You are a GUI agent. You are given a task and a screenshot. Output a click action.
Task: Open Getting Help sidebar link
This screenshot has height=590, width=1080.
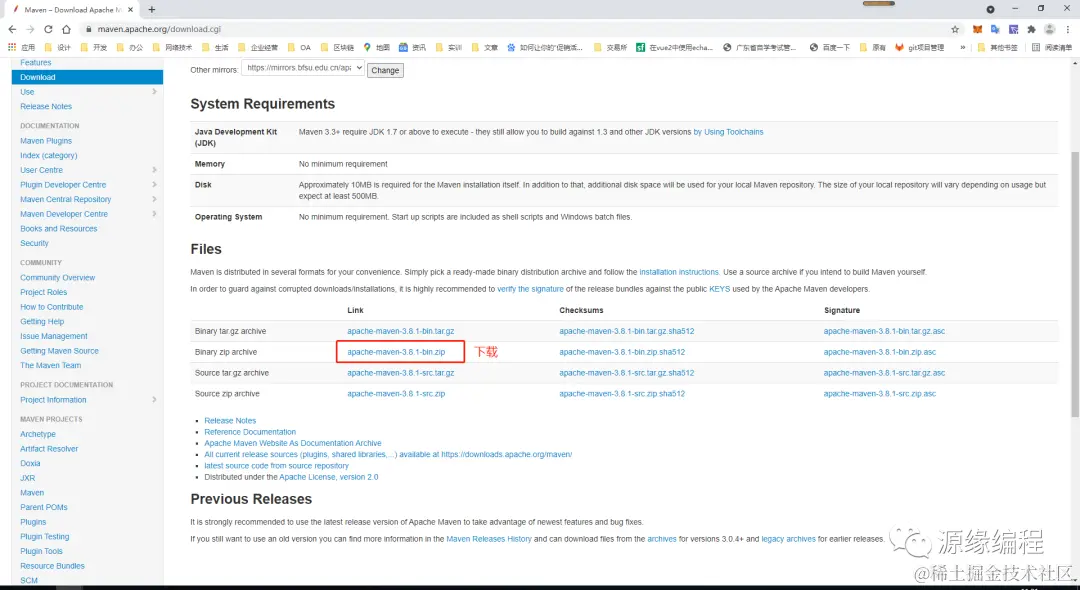(42, 322)
